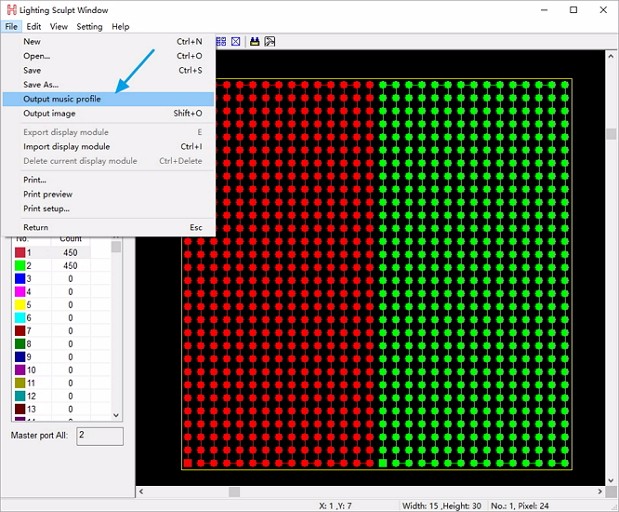
Task: Click count 0 in row 3
Action: (x=70, y=278)
